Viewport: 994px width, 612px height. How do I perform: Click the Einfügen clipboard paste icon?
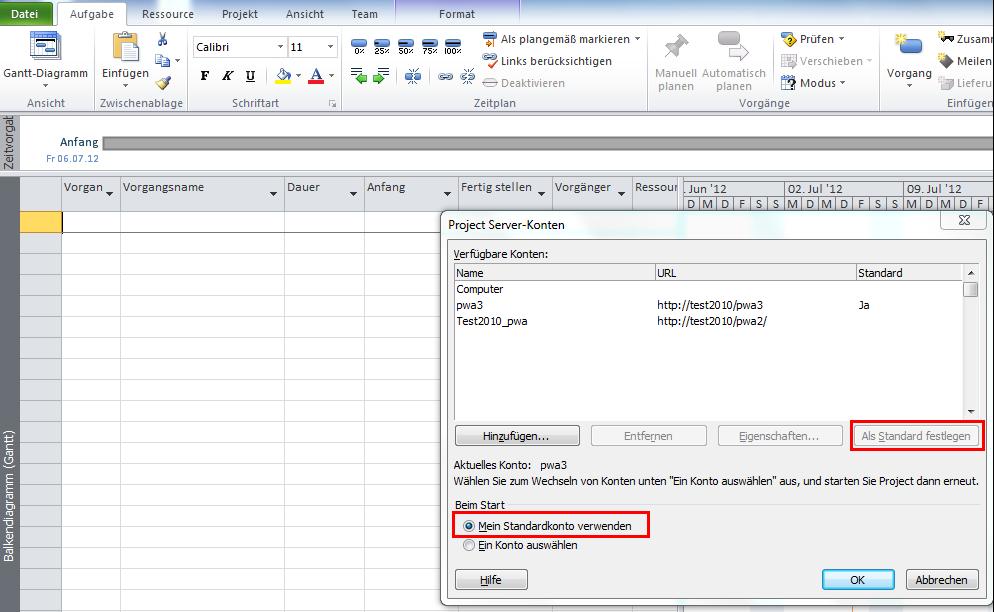[x=126, y=47]
